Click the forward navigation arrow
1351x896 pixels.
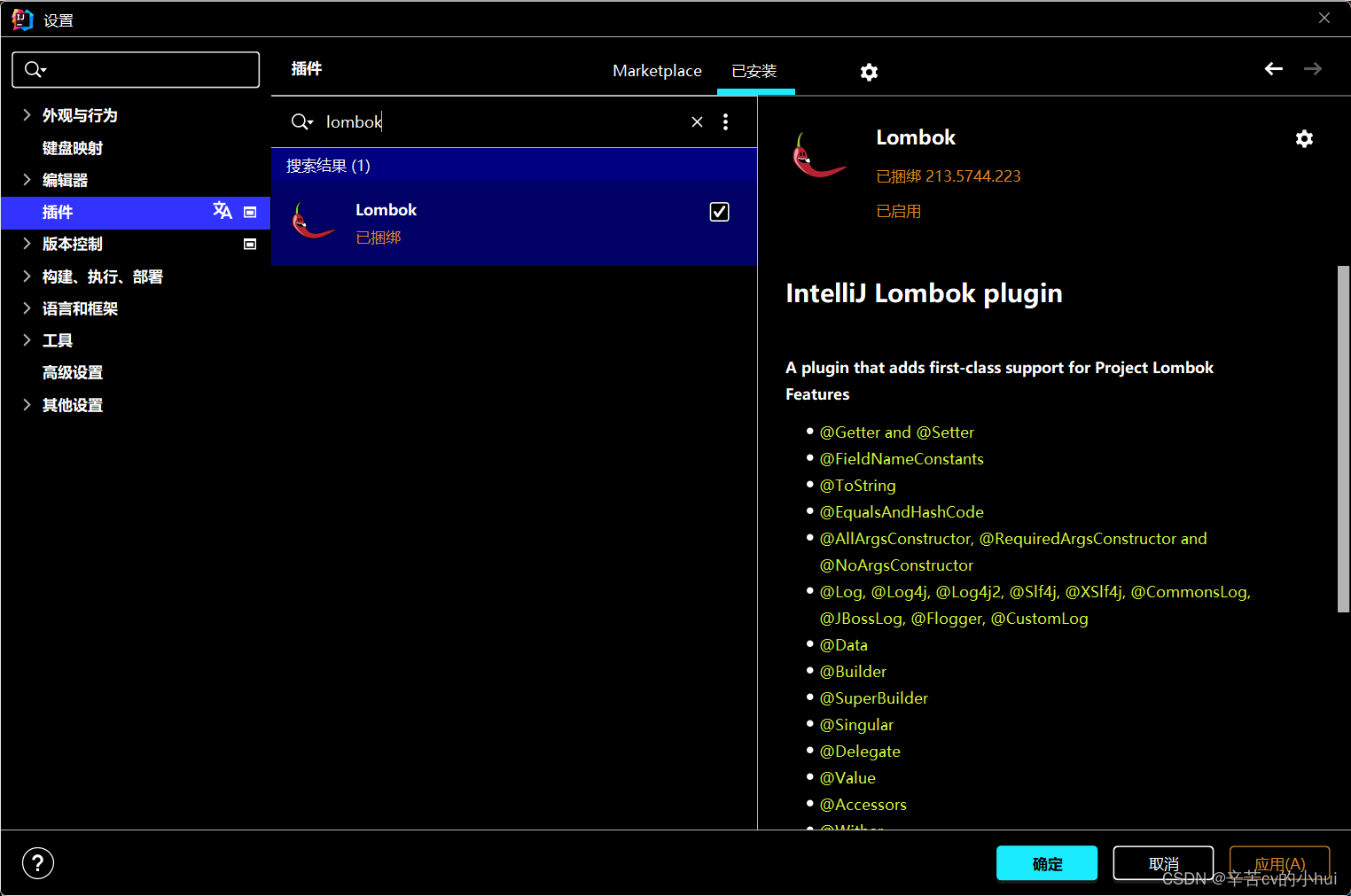pos(1313,68)
